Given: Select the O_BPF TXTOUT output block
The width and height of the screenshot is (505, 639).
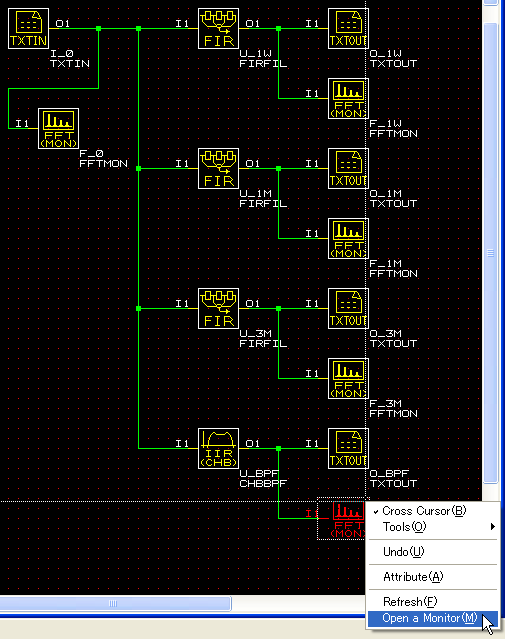Looking at the screenshot, I should 348,448.
